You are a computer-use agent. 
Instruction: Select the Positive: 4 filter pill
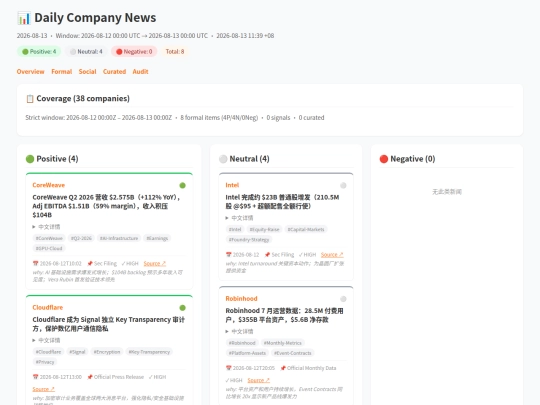tap(39, 52)
